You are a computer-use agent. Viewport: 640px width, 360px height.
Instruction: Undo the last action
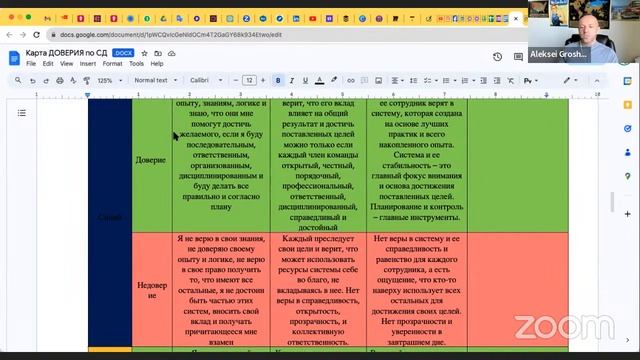point(32,81)
